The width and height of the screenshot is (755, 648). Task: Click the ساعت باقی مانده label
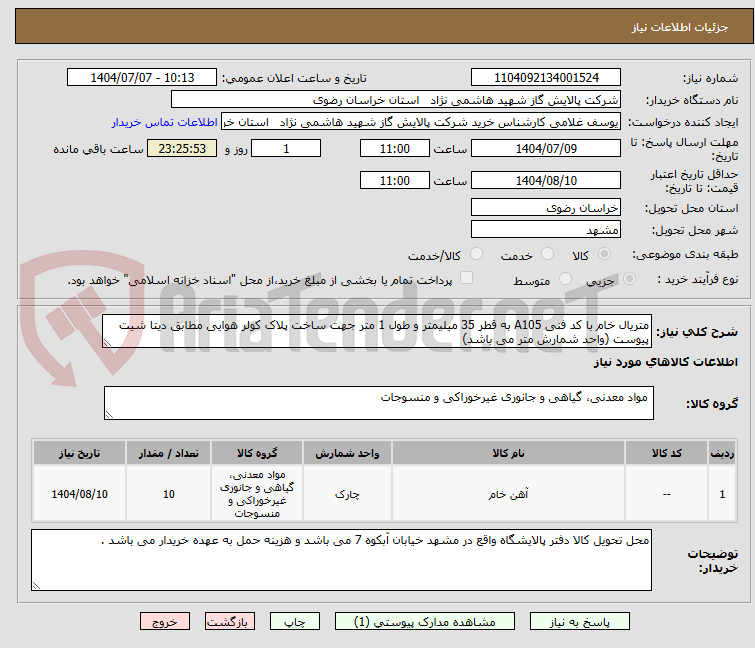pos(98,149)
